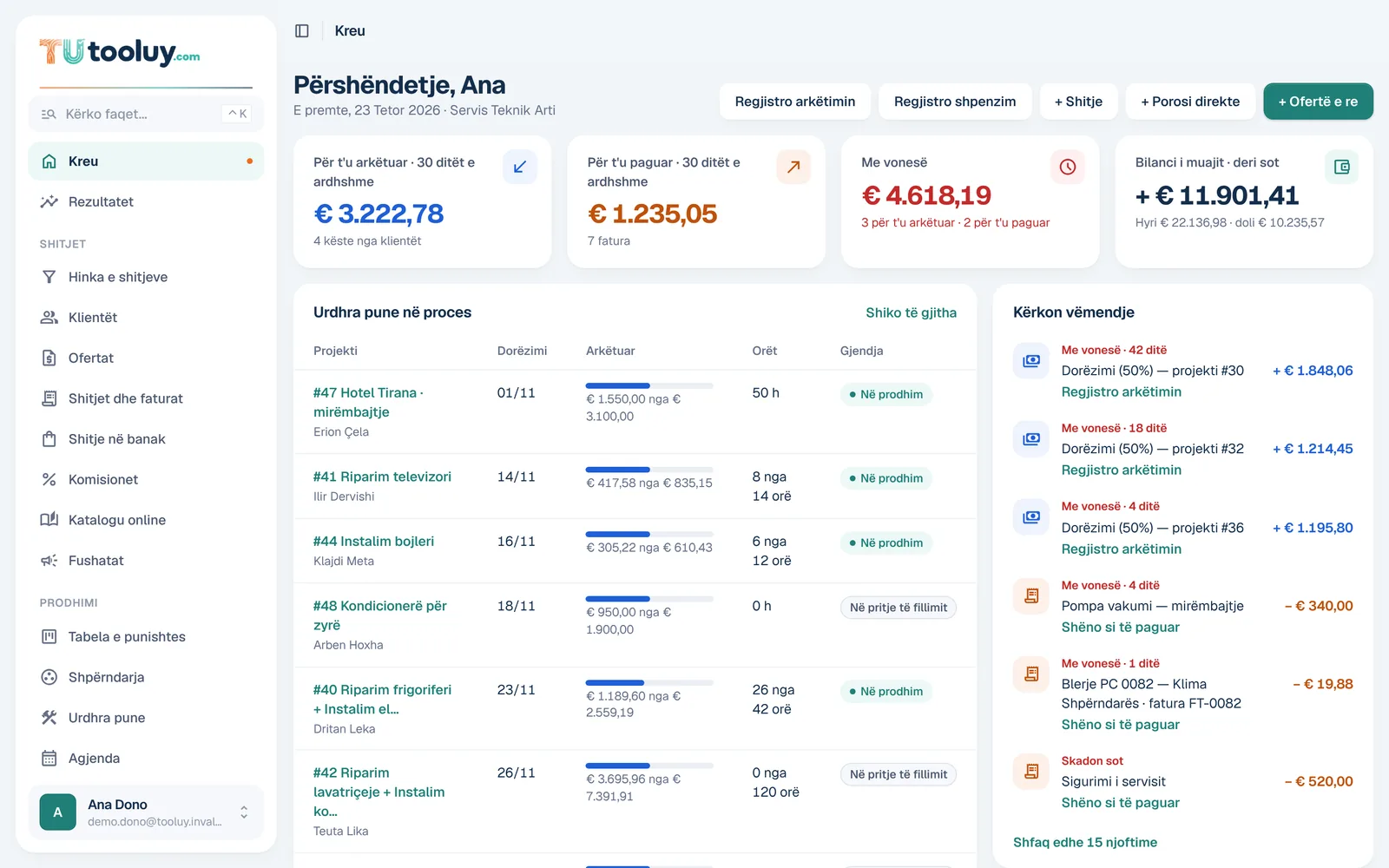Create new offer with + Ofertë e re
Screen dimensions: 1389x868
click(1318, 102)
